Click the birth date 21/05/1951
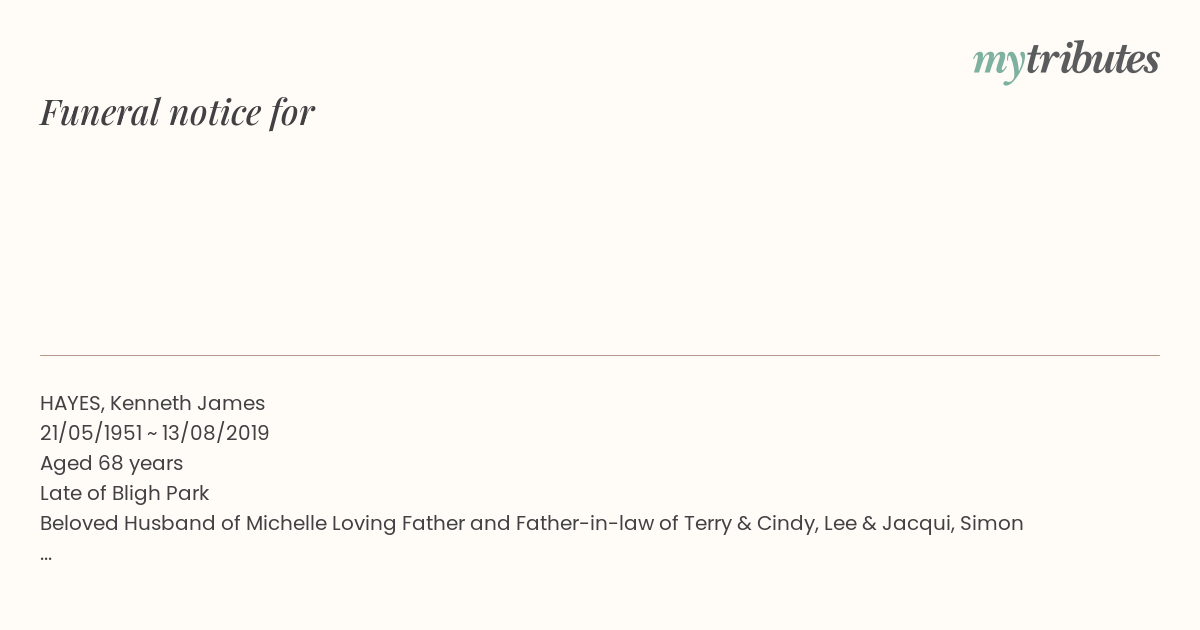This screenshot has height=630, width=1200. pyautogui.click(x=91, y=434)
